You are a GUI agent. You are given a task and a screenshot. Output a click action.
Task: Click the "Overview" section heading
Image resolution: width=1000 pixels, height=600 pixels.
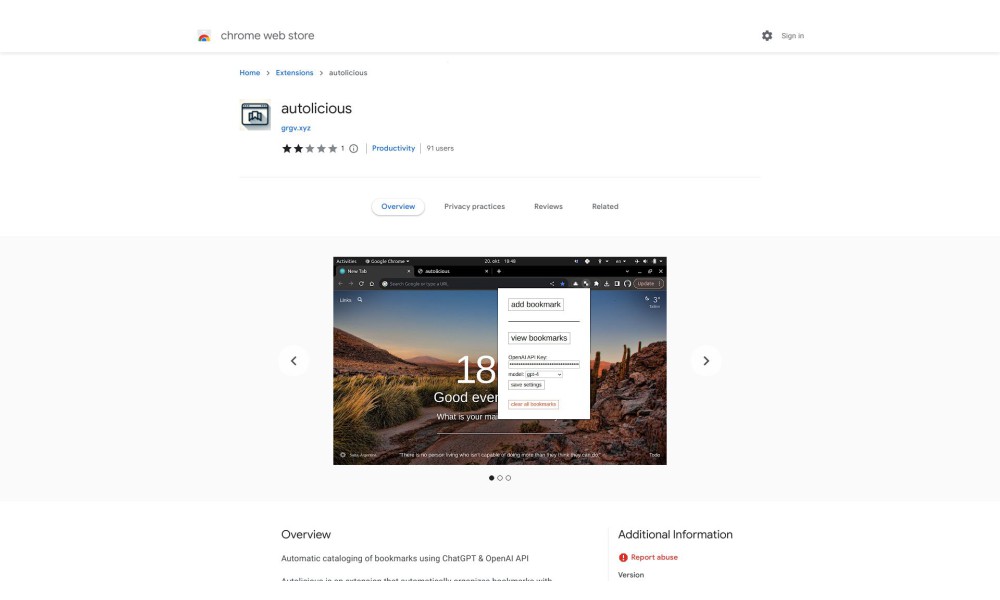point(306,534)
